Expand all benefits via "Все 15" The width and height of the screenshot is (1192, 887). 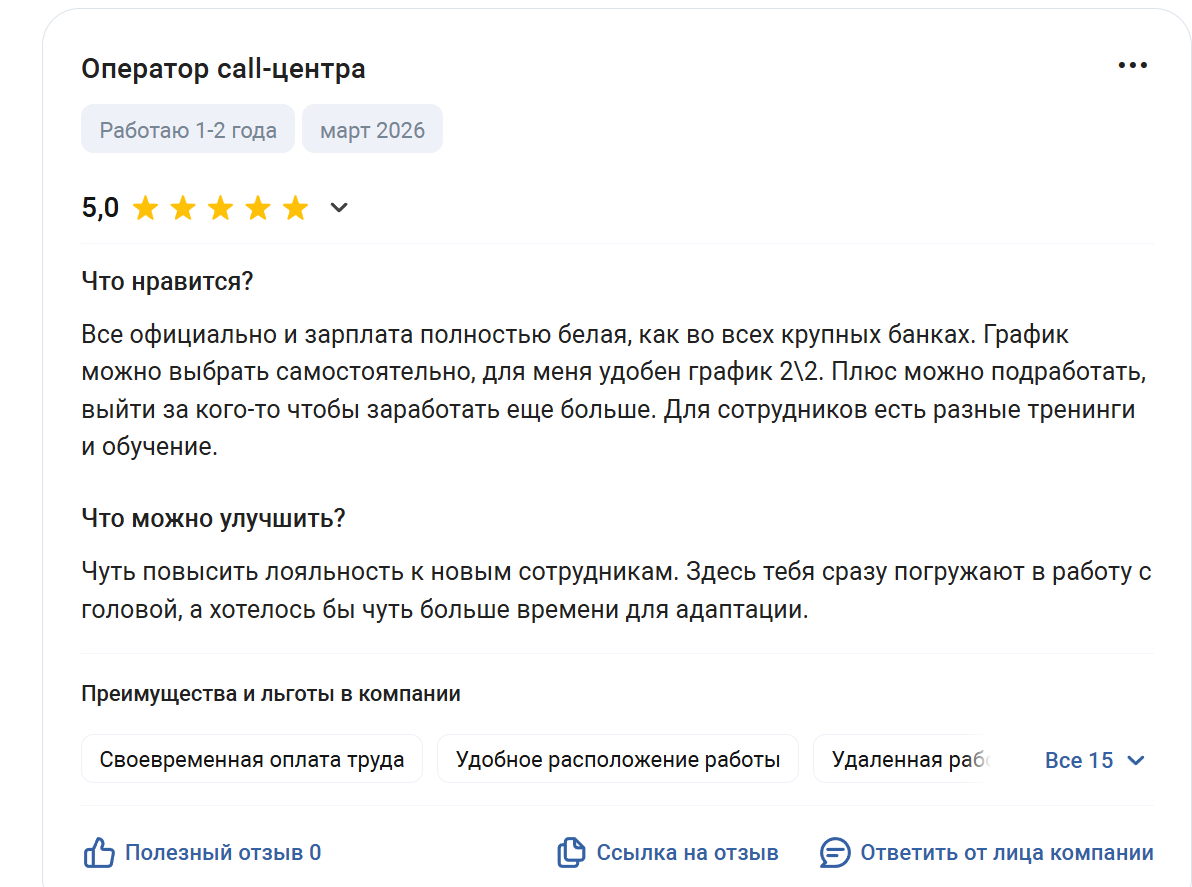point(1094,760)
